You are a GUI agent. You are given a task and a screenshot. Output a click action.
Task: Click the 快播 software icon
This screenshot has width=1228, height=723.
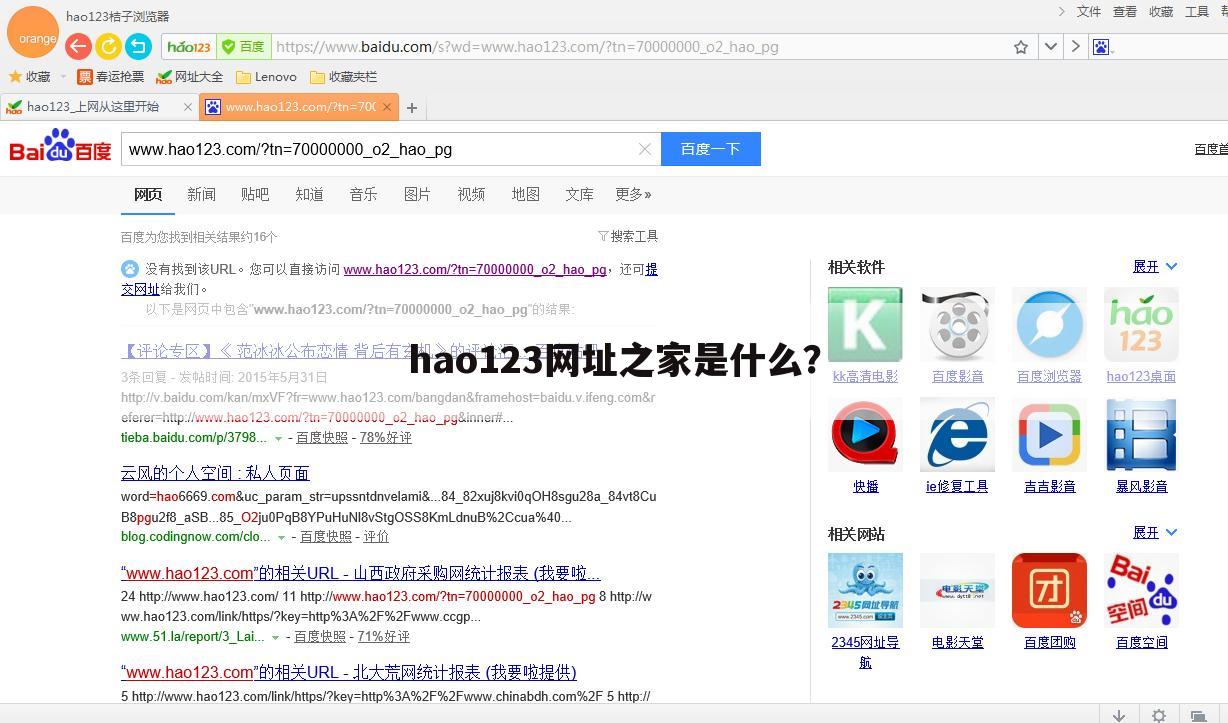(865, 434)
